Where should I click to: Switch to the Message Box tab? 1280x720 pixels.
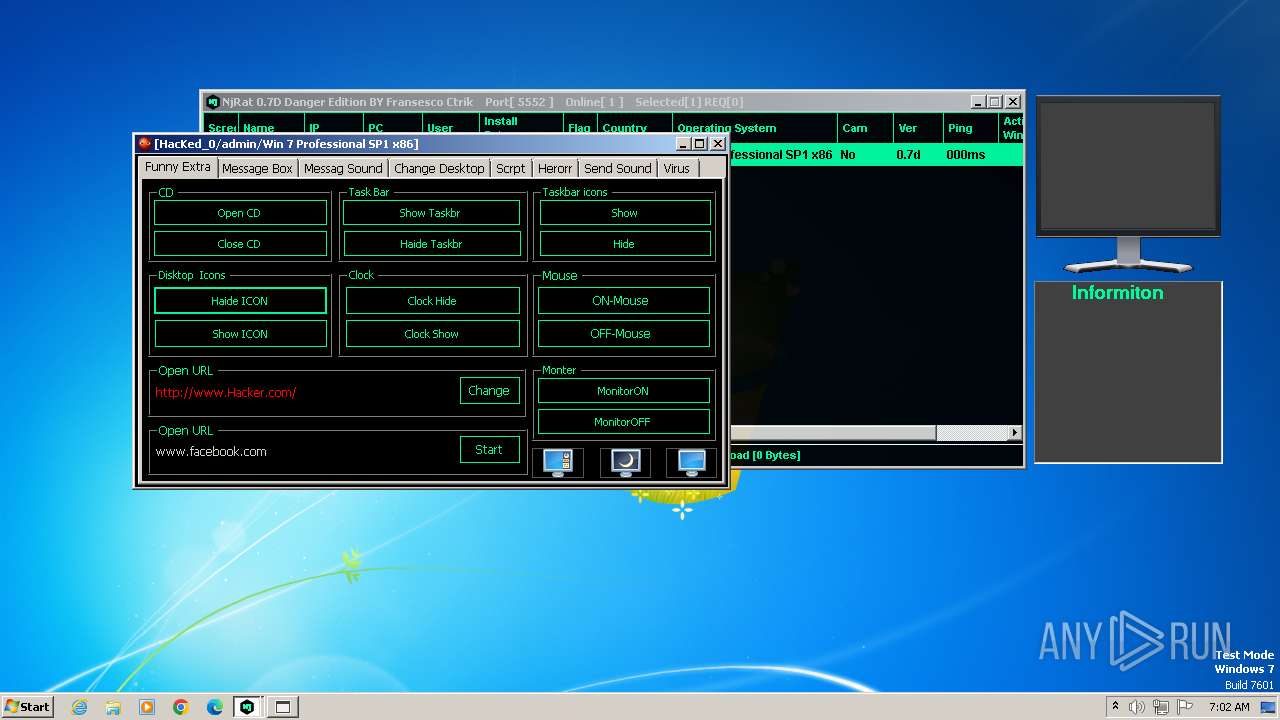click(257, 168)
